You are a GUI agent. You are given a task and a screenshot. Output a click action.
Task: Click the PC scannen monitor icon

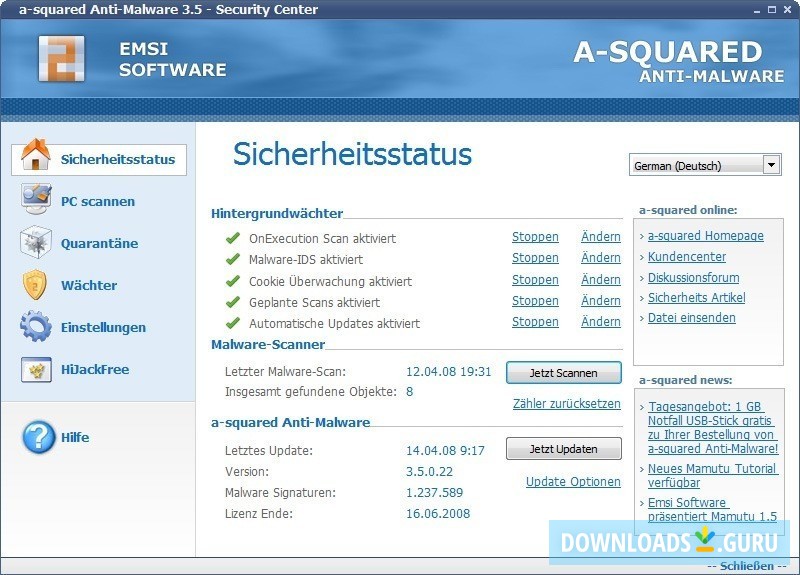pyautogui.click(x=36, y=199)
